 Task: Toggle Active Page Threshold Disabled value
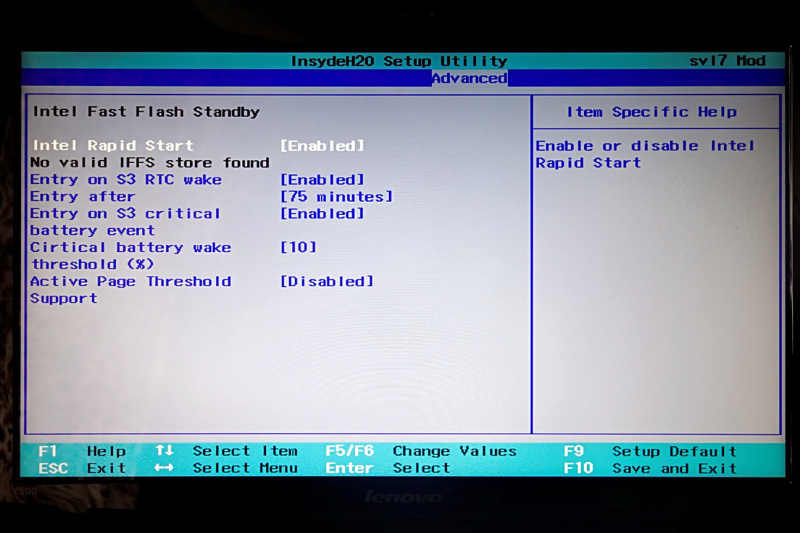pyautogui.click(x=327, y=282)
